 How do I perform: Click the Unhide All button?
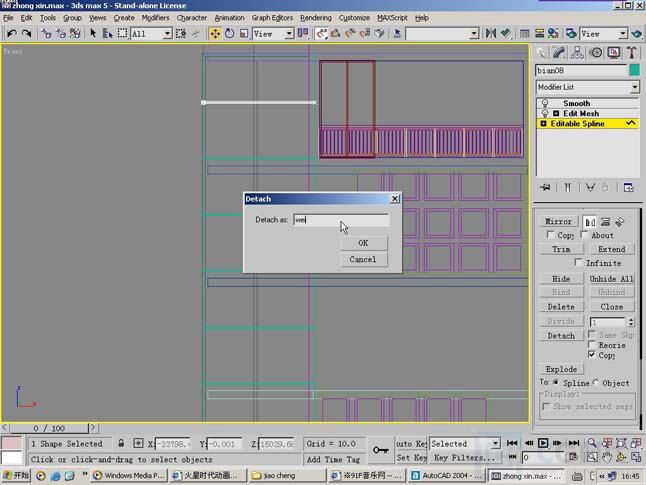(x=611, y=279)
